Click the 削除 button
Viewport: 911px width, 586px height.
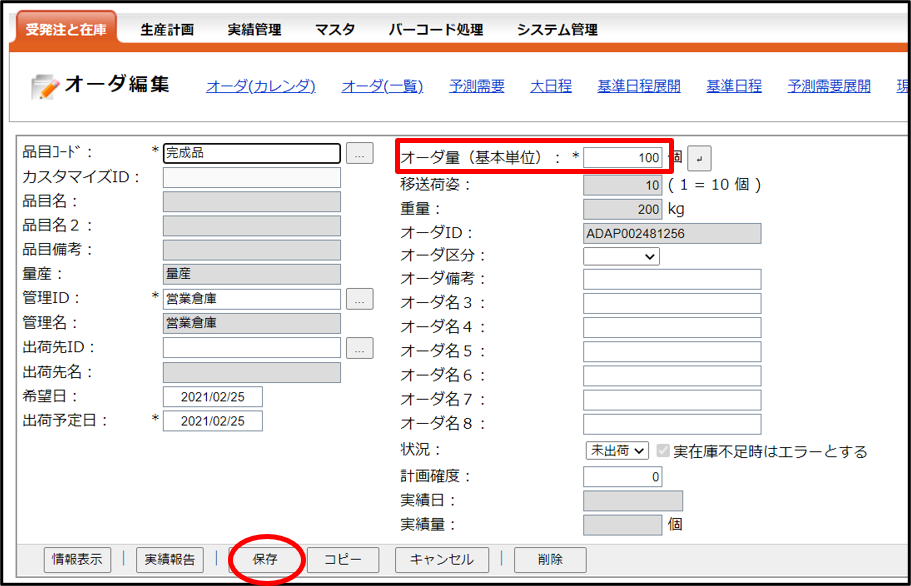tap(550, 560)
